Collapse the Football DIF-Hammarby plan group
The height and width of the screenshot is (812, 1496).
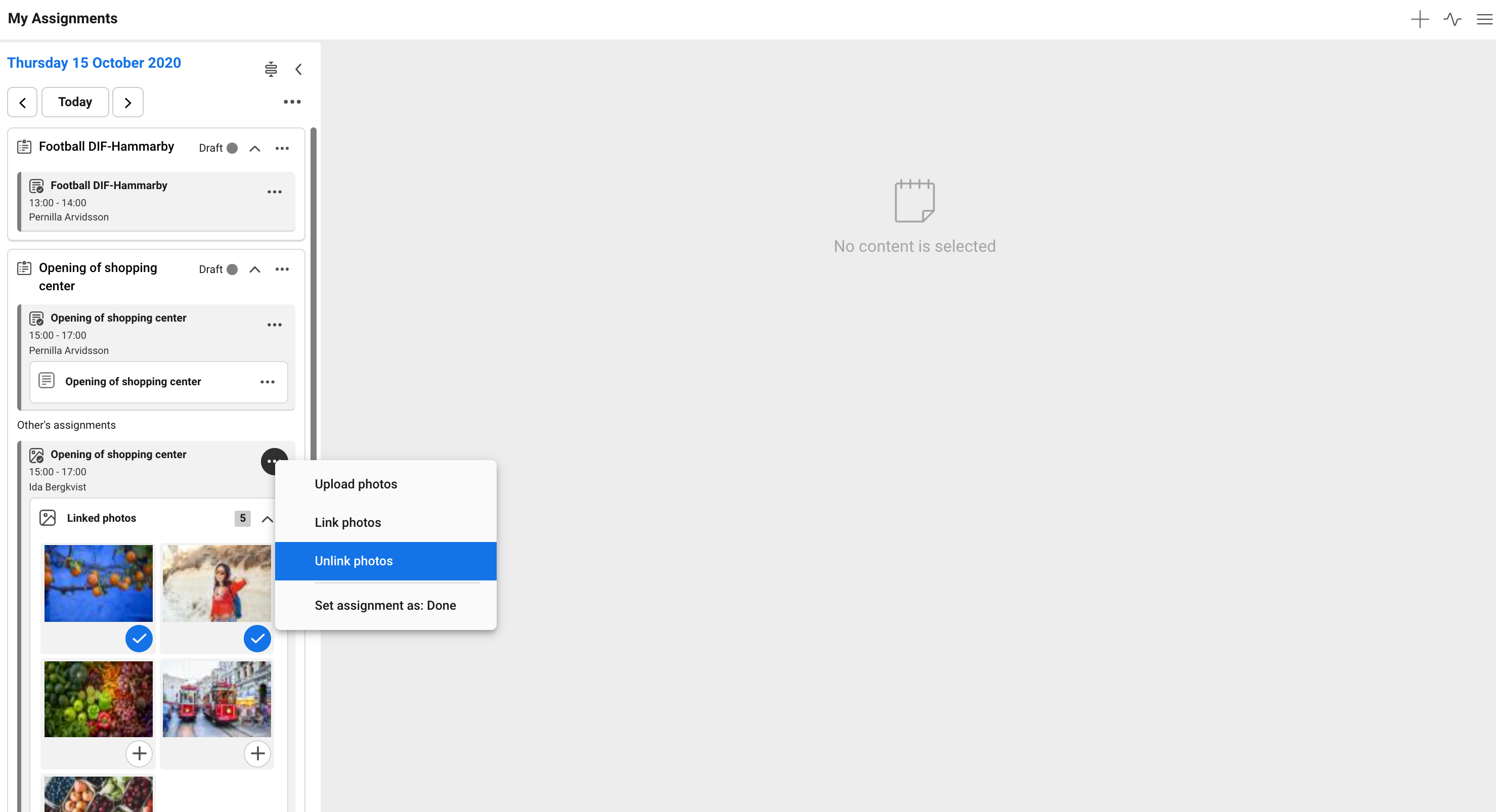point(254,148)
